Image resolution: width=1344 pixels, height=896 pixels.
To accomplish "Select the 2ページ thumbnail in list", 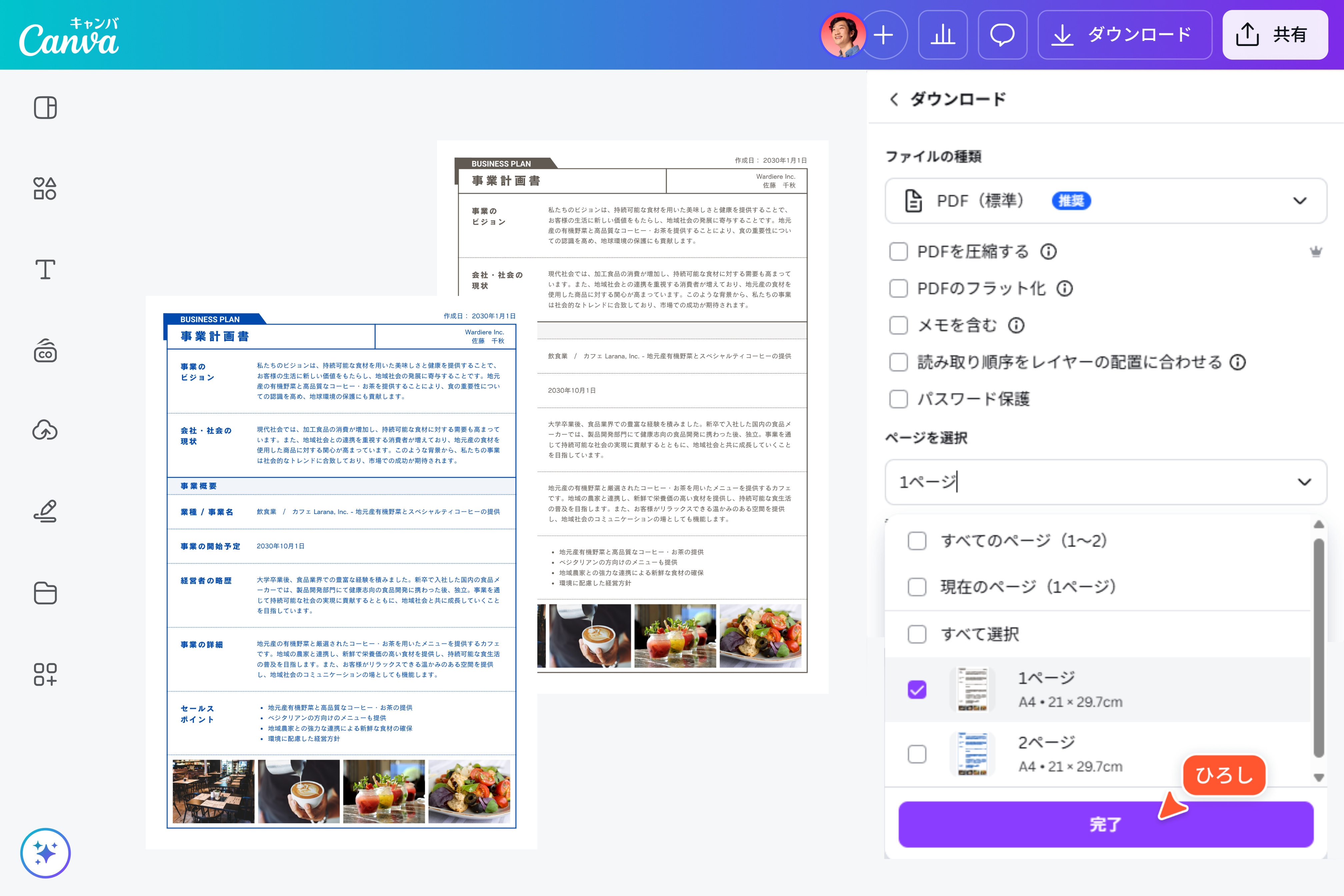I will coord(973,754).
